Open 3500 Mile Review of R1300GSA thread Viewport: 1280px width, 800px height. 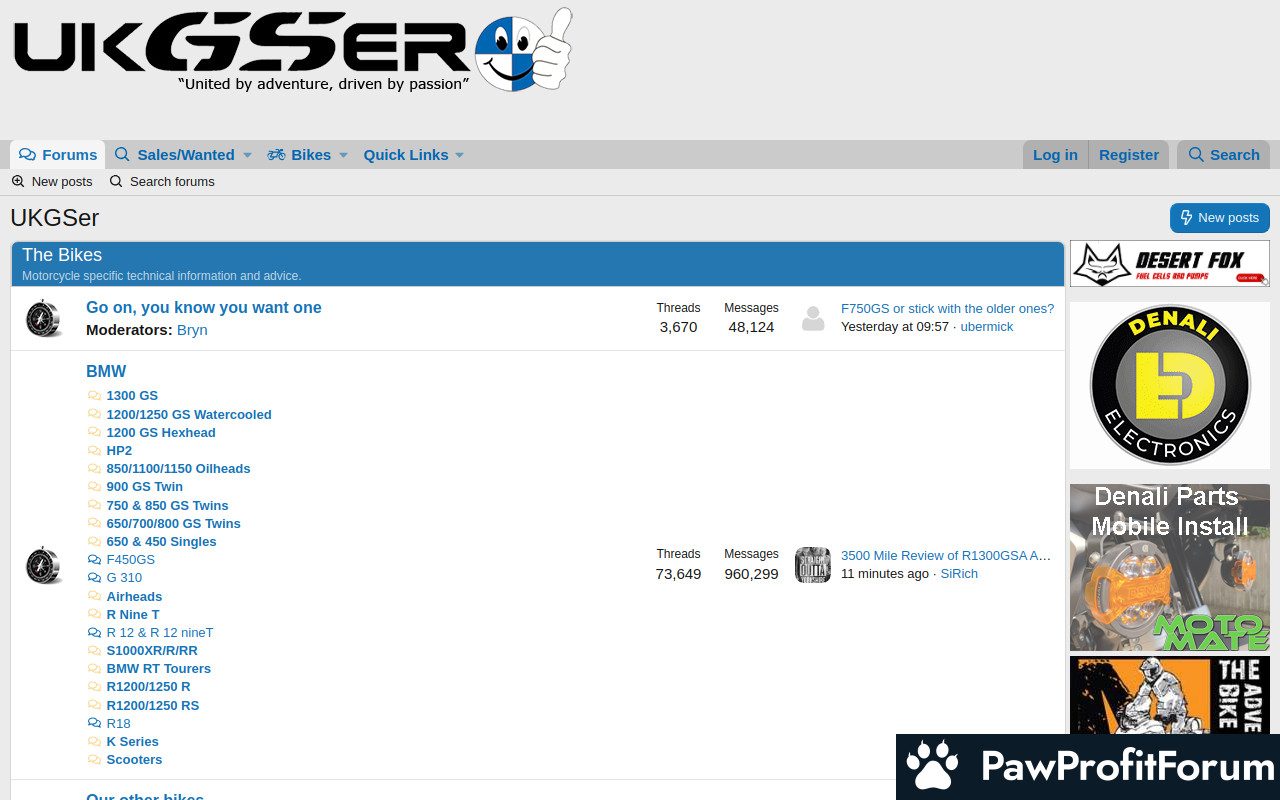point(946,556)
